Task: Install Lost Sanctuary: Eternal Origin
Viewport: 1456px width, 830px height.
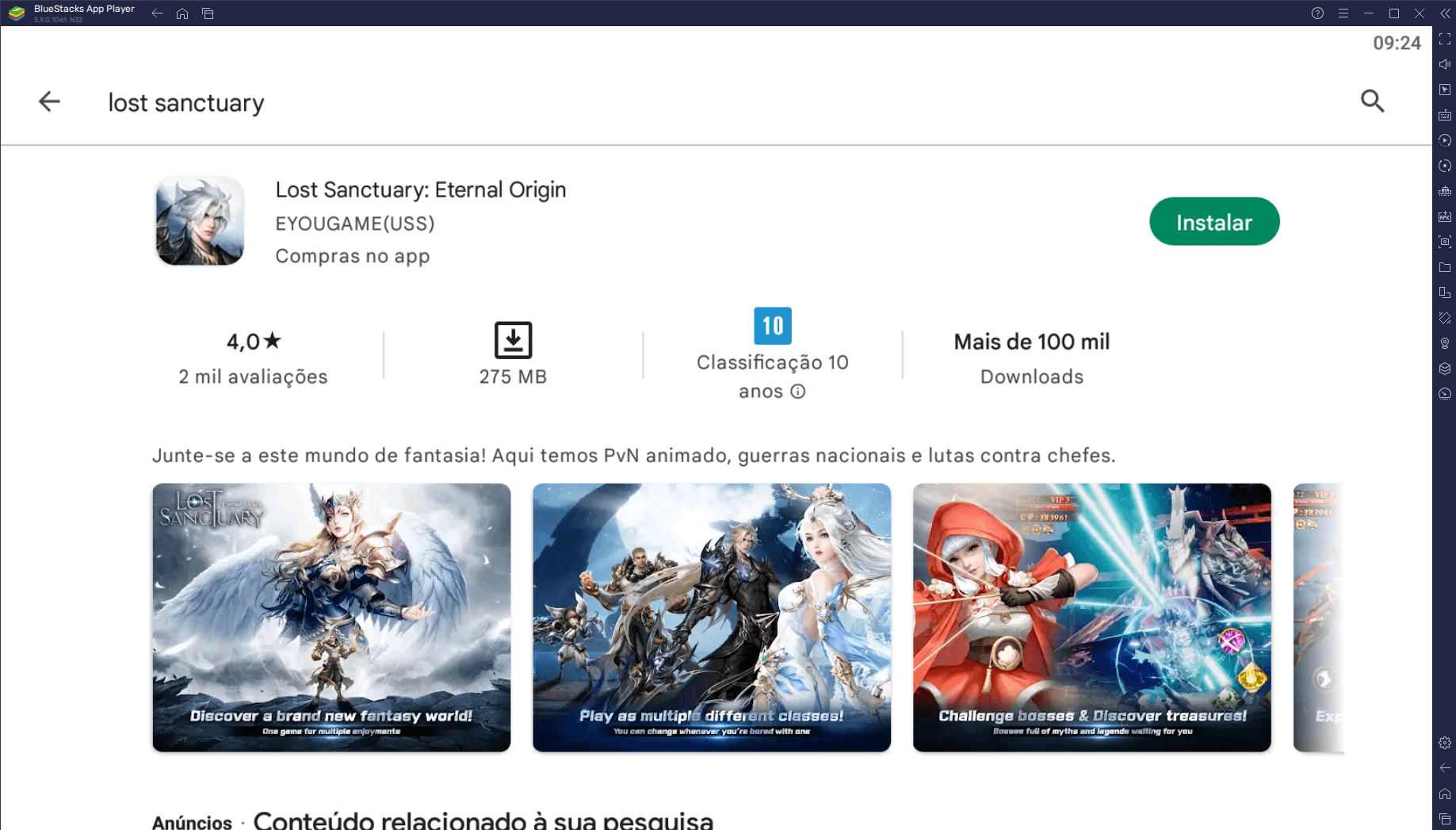Action: (1213, 222)
